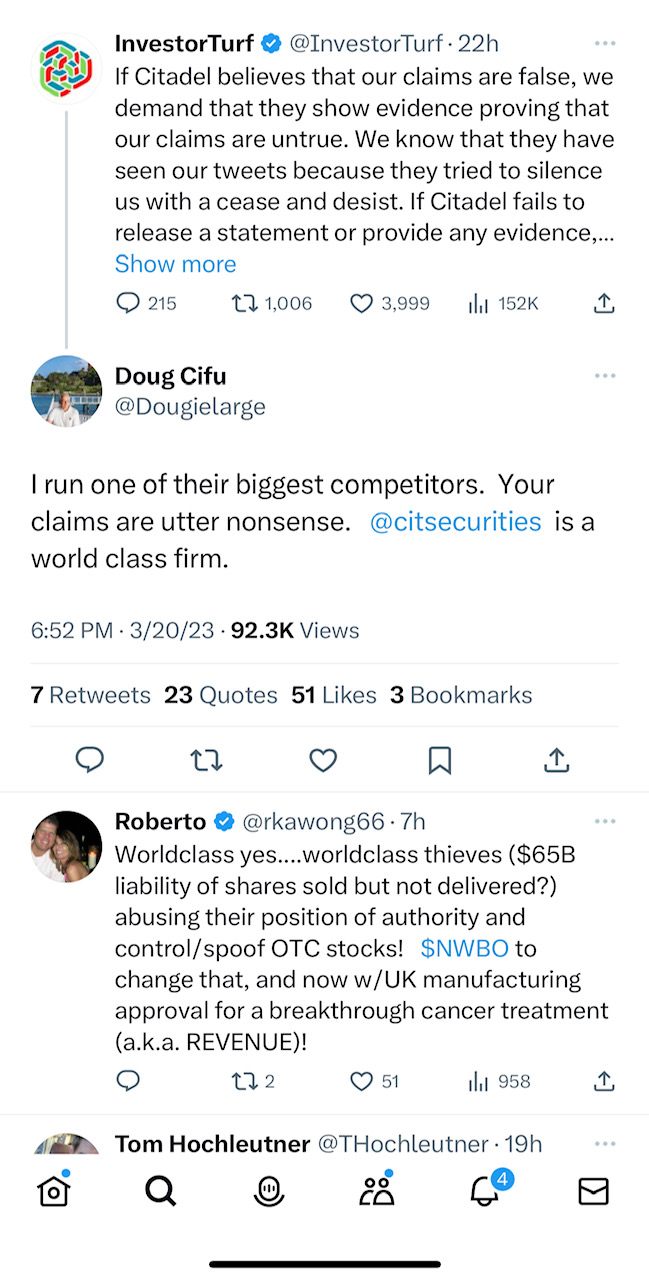Bookmark Doug Cifu's tweet
Image resolution: width=649 pixels, height=1280 pixels.
pyautogui.click(x=440, y=761)
